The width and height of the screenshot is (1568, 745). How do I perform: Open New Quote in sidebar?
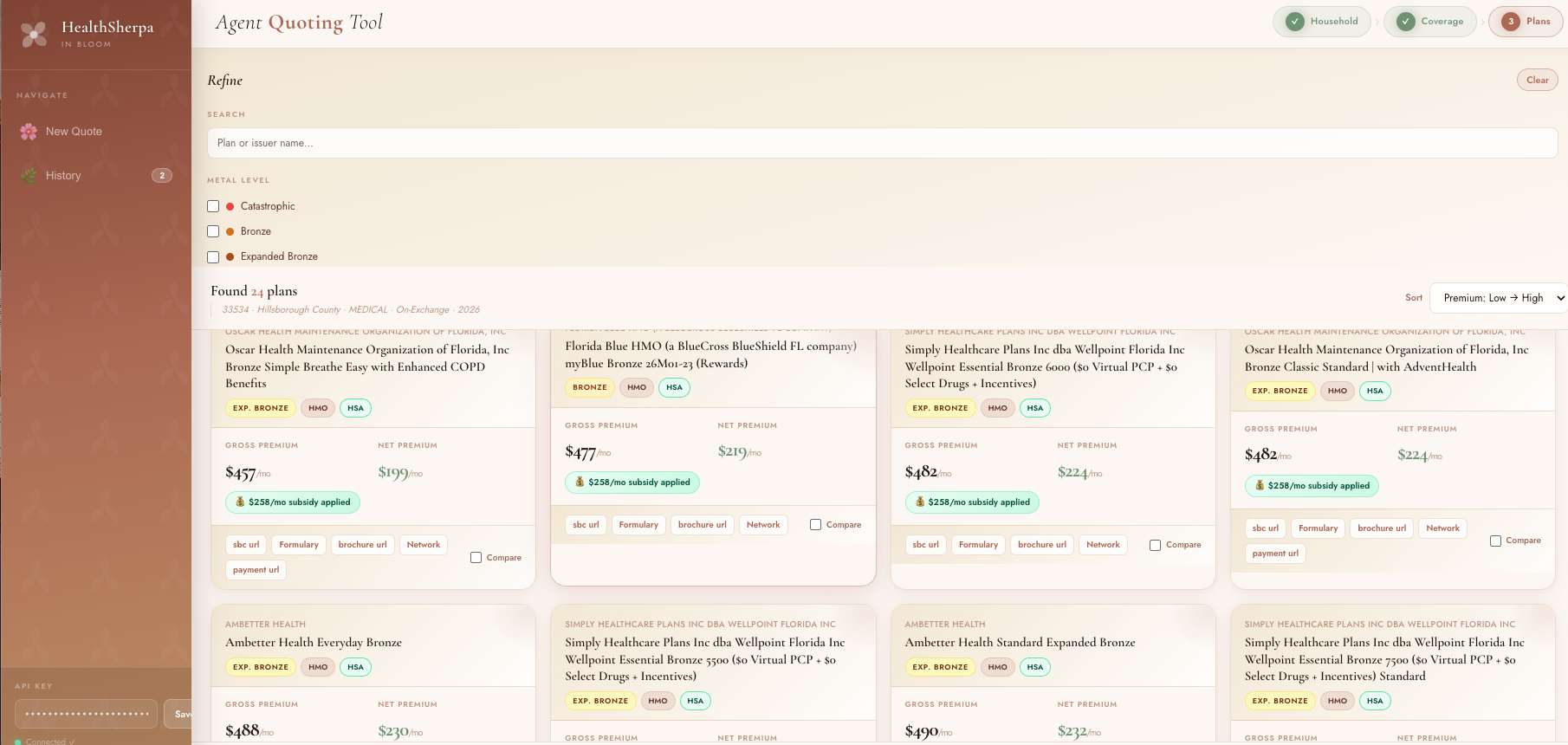[95, 132]
